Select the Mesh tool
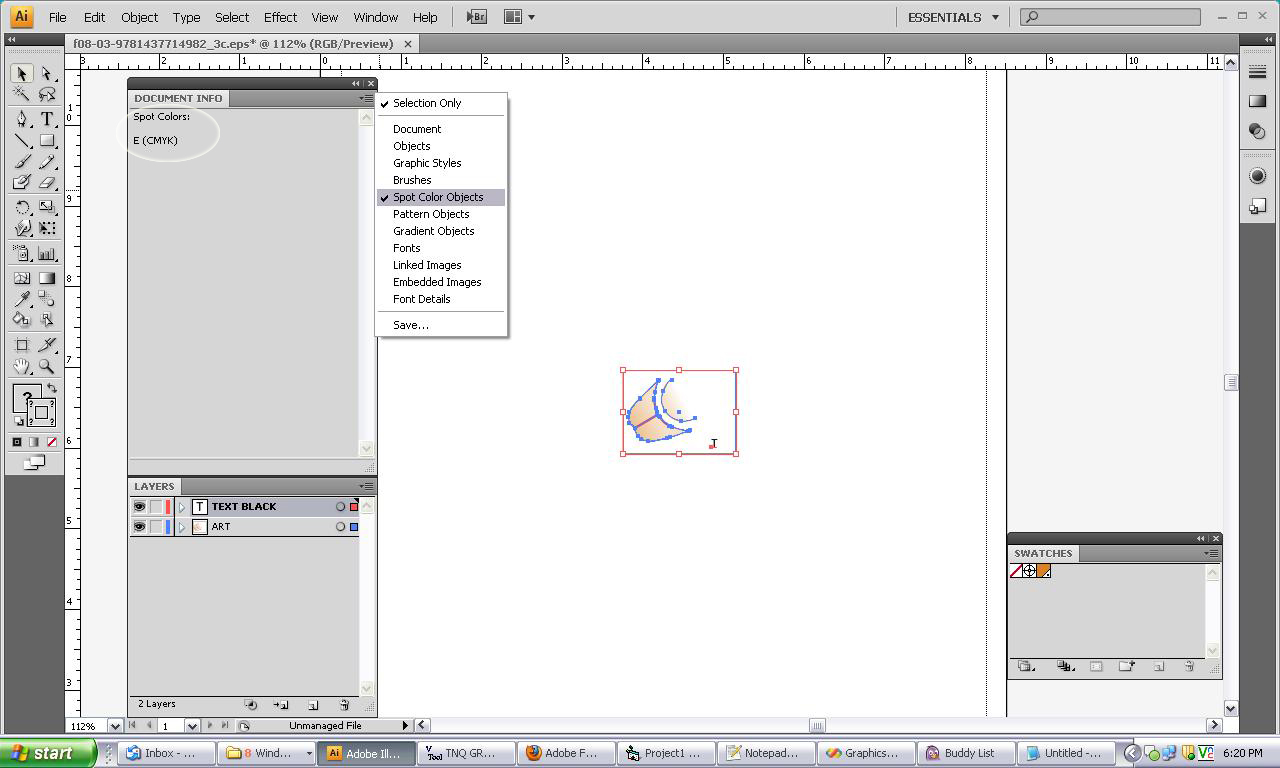Image resolution: width=1280 pixels, height=768 pixels. (x=22, y=278)
